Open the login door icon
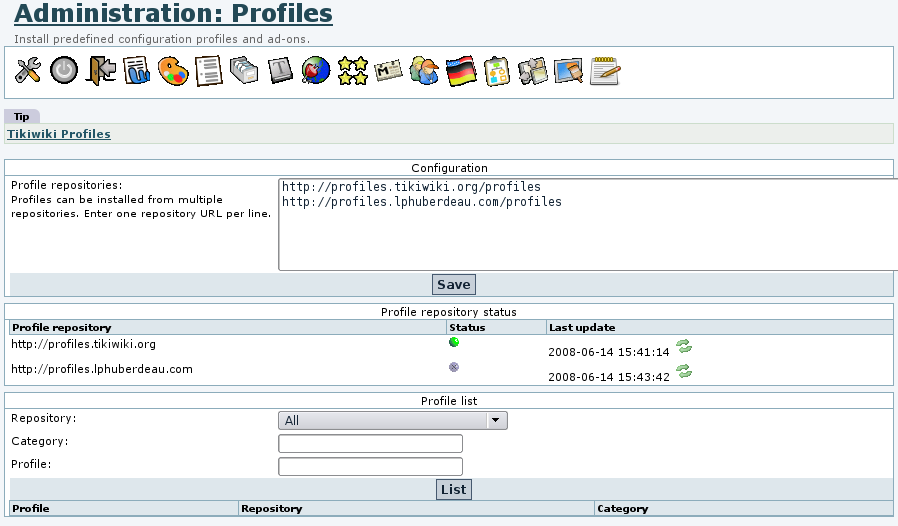898x526 pixels. pos(101,71)
